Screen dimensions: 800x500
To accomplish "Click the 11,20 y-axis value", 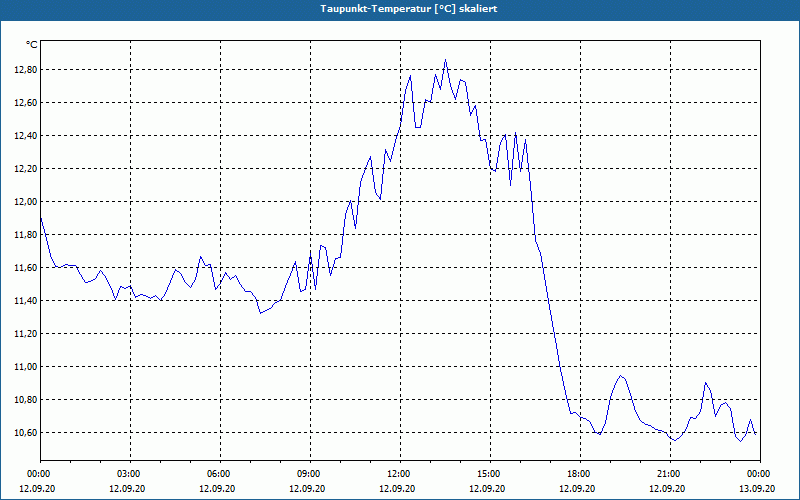I will [26, 334].
